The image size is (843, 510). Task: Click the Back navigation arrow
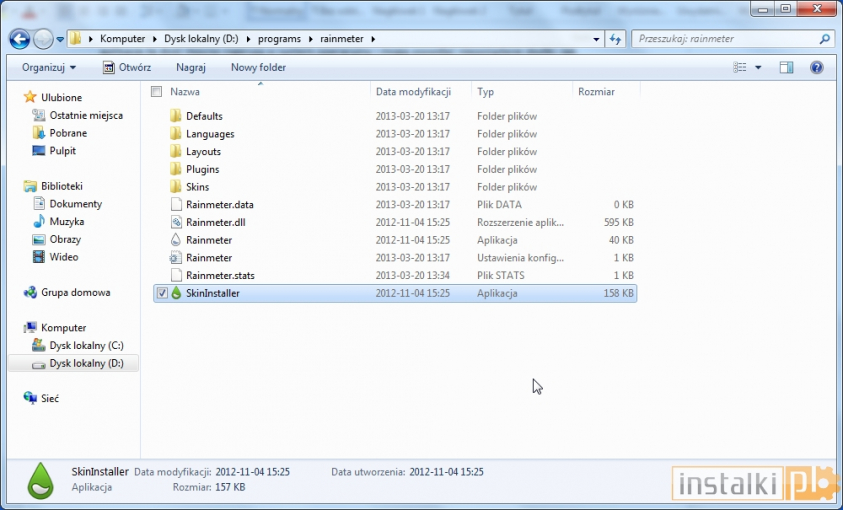(x=19, y=39)
